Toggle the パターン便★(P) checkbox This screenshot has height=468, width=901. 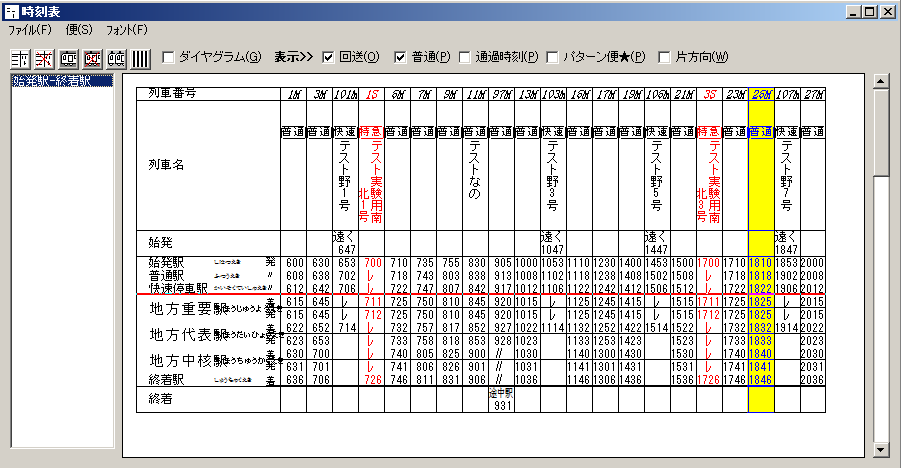pos(552,56)
